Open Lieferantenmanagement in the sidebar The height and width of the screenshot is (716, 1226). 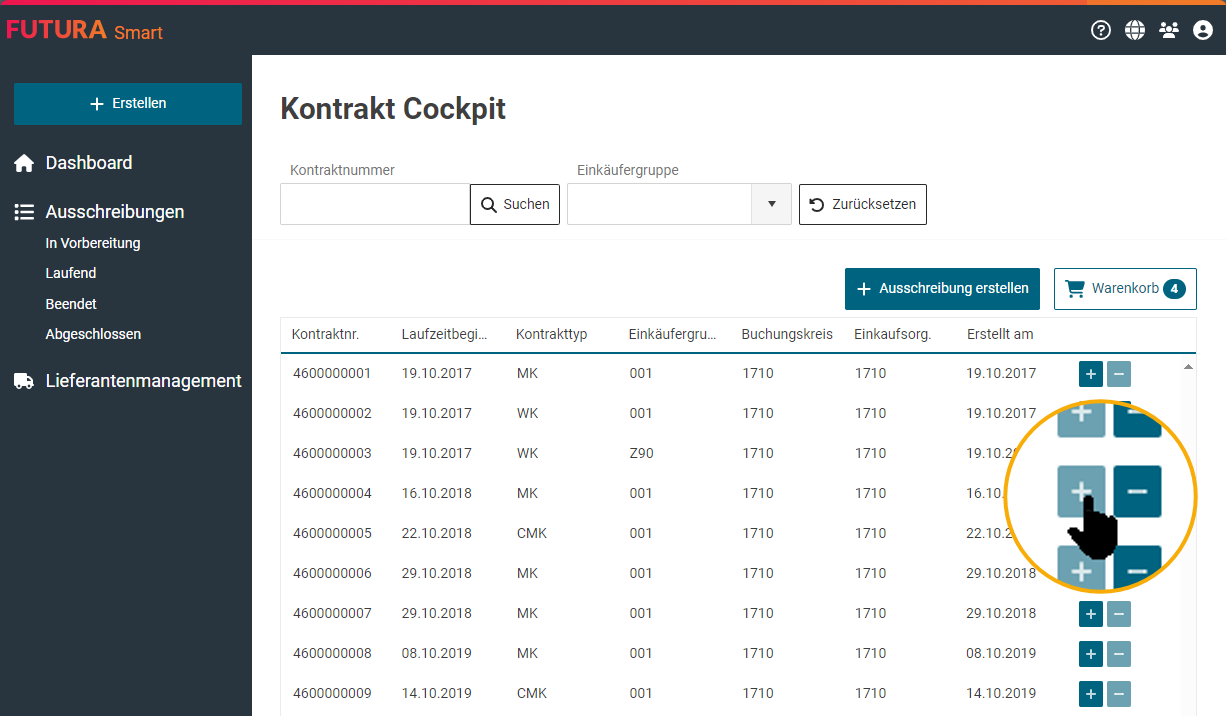tap(143, 381)
